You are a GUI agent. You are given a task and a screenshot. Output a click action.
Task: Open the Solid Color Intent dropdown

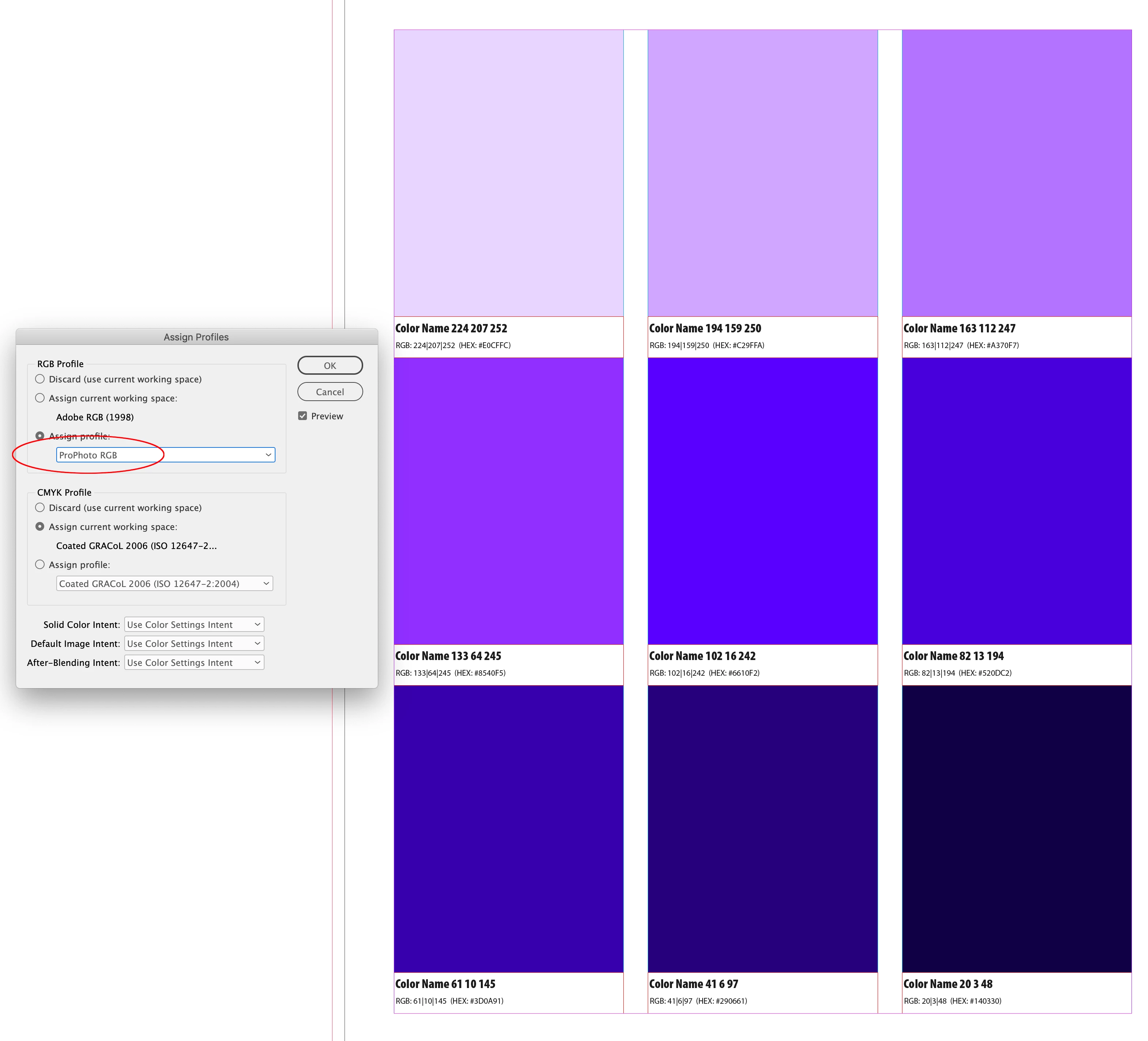point(194,624)
